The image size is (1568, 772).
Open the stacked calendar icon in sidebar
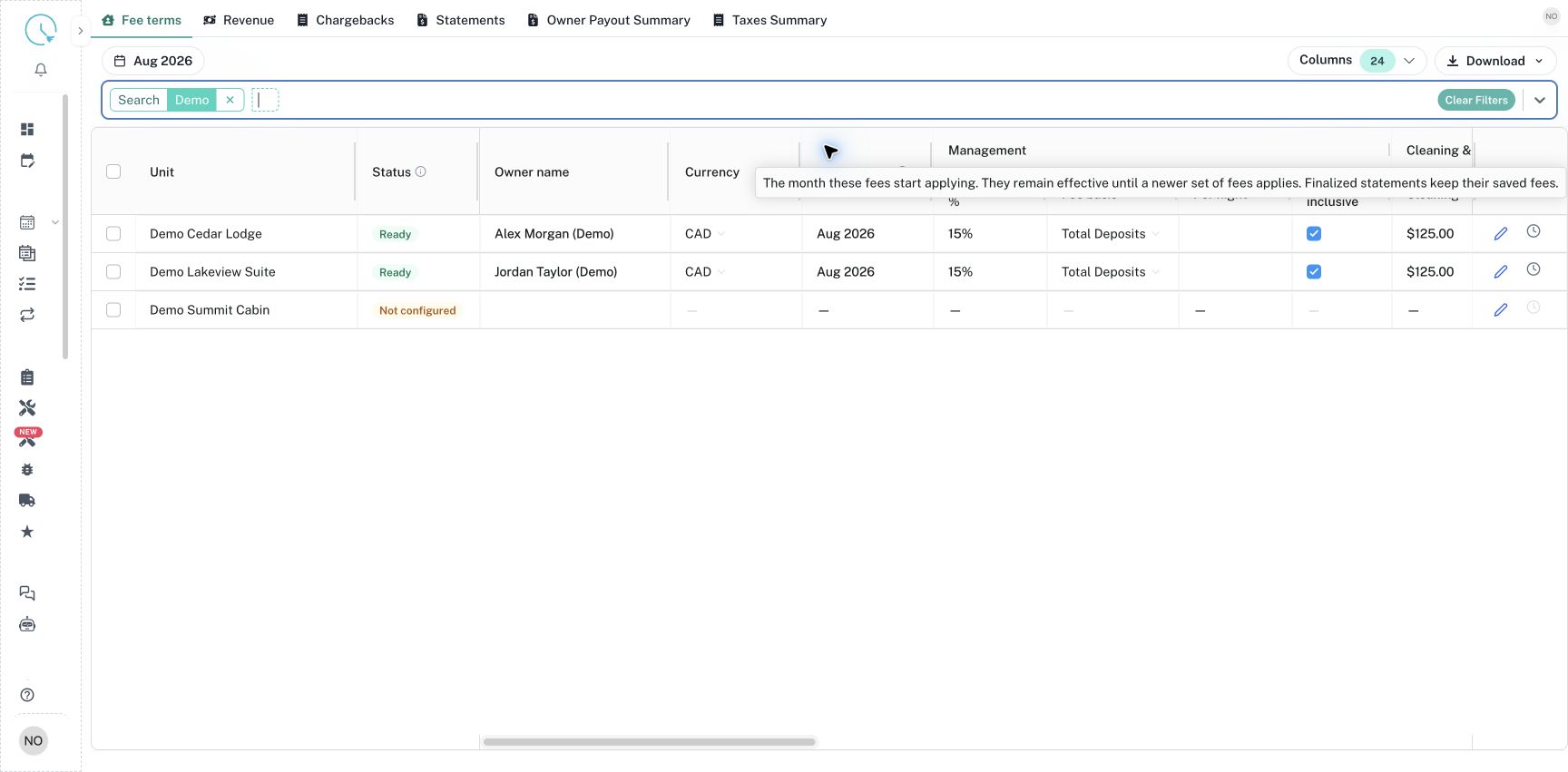pos(27,253)
